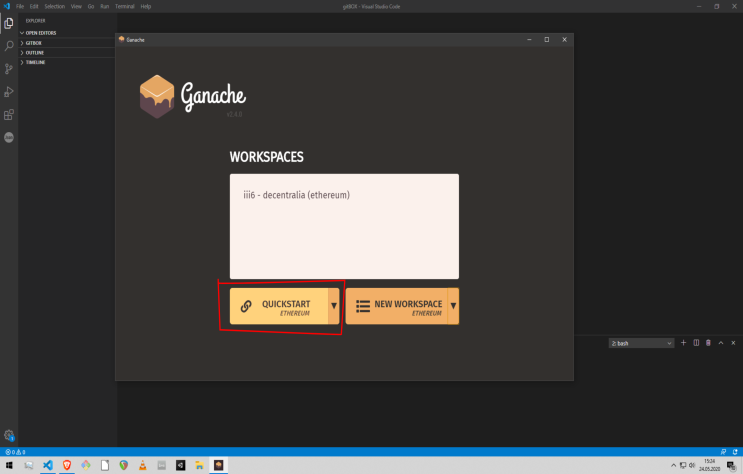This screenshot has height=474, width=743.
Task: Minimize the Ganache window
Action: coord(529,40)
